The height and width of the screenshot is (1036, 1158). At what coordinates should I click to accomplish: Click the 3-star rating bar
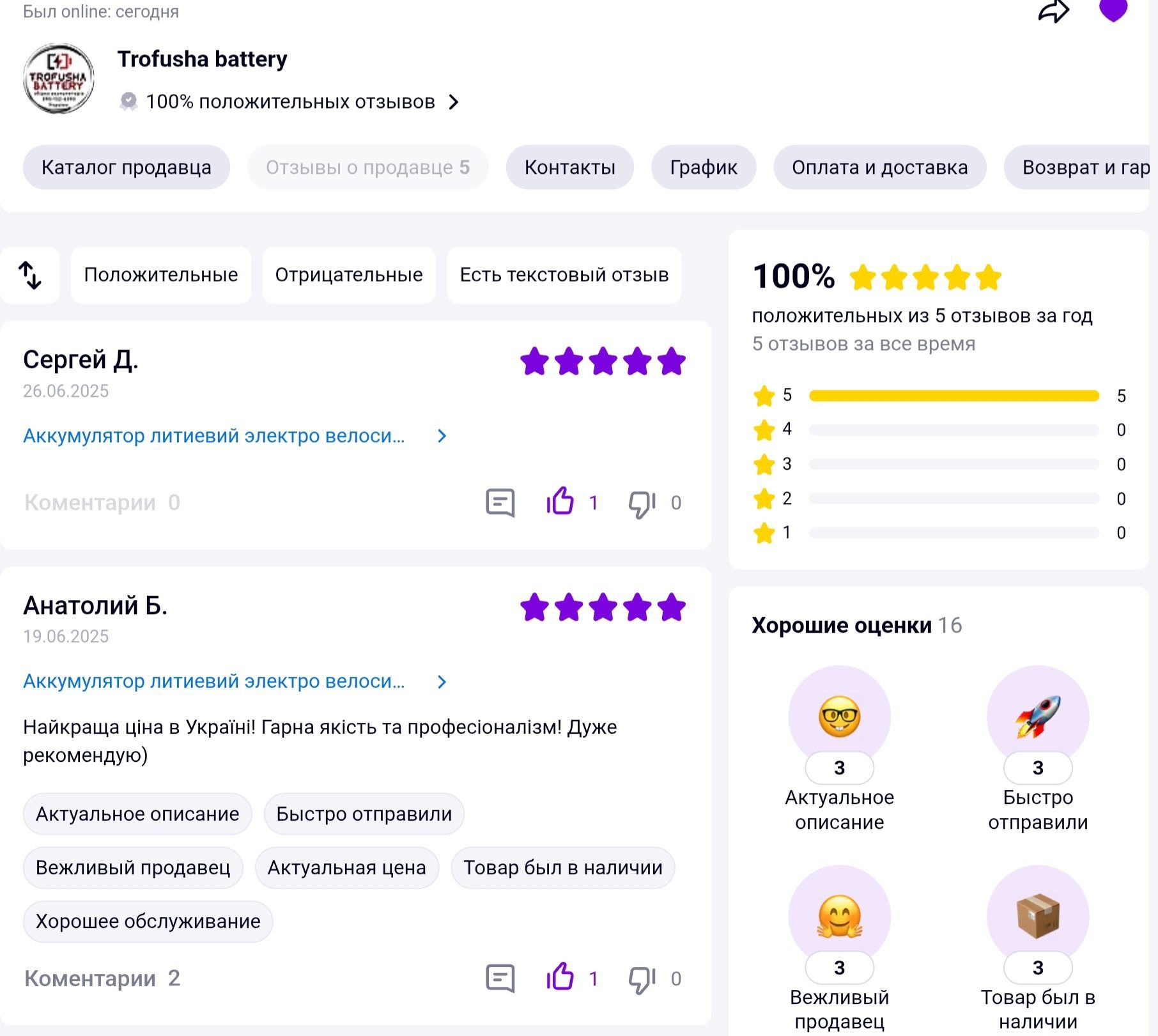[x=954, y=464]
